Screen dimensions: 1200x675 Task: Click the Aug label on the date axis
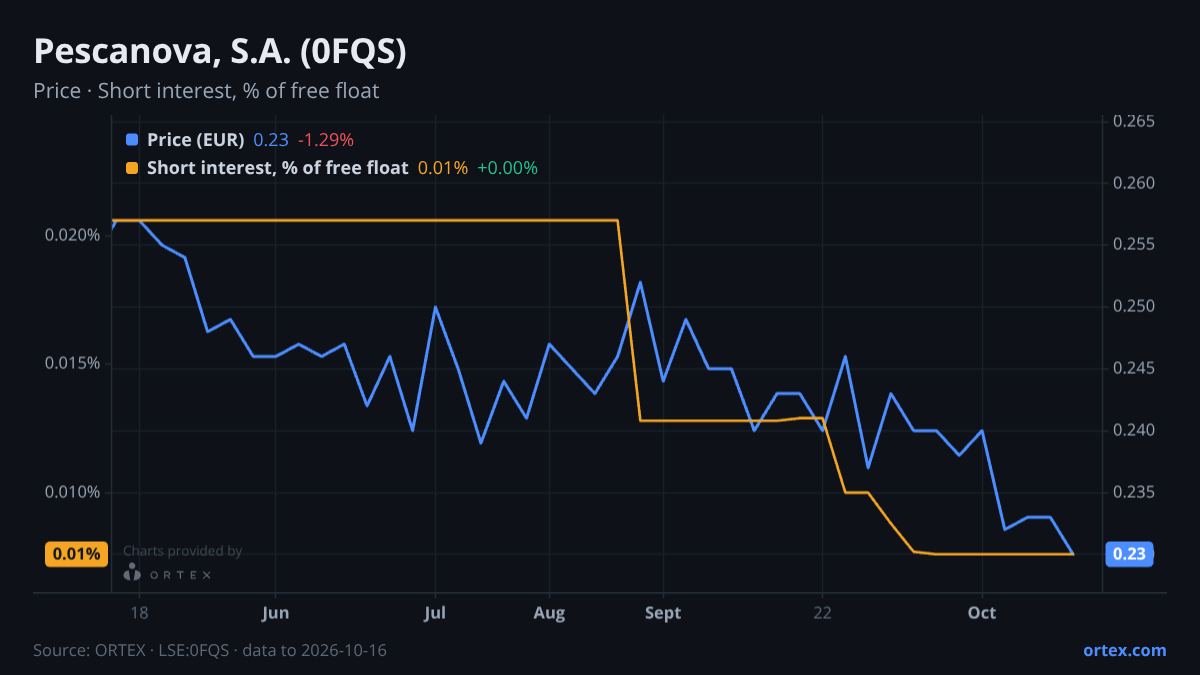(x=549, y=613)
